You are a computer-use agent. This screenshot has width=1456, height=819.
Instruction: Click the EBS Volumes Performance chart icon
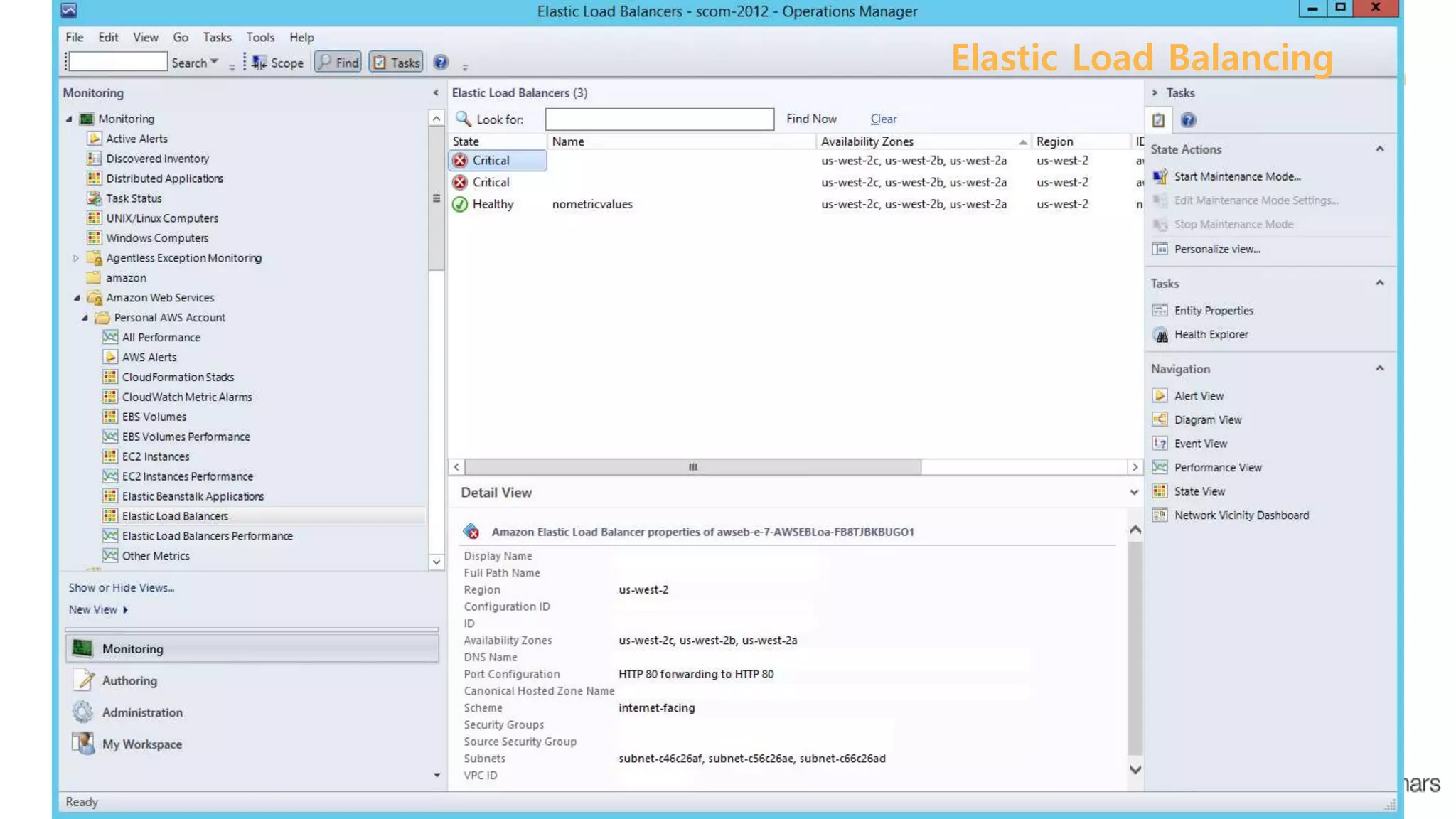point(109,436)
